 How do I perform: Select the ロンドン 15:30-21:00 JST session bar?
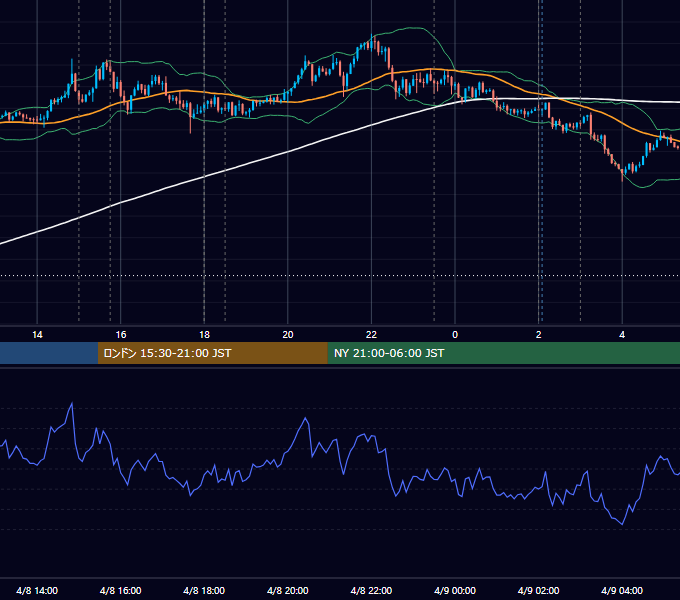[212, 353]
